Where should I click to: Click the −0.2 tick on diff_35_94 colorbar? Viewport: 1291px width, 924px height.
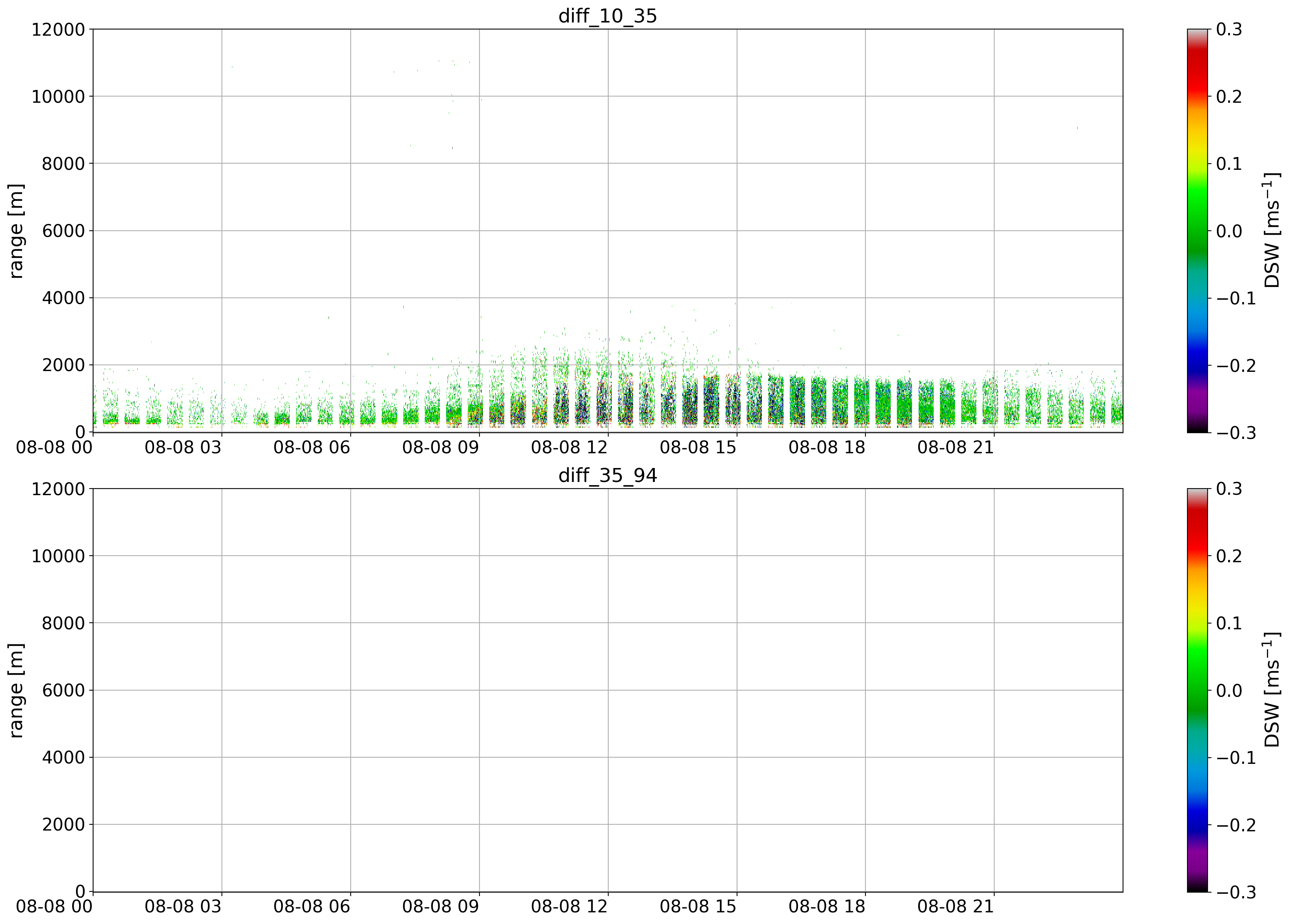pyautogui.click(x=1236, y=824)
